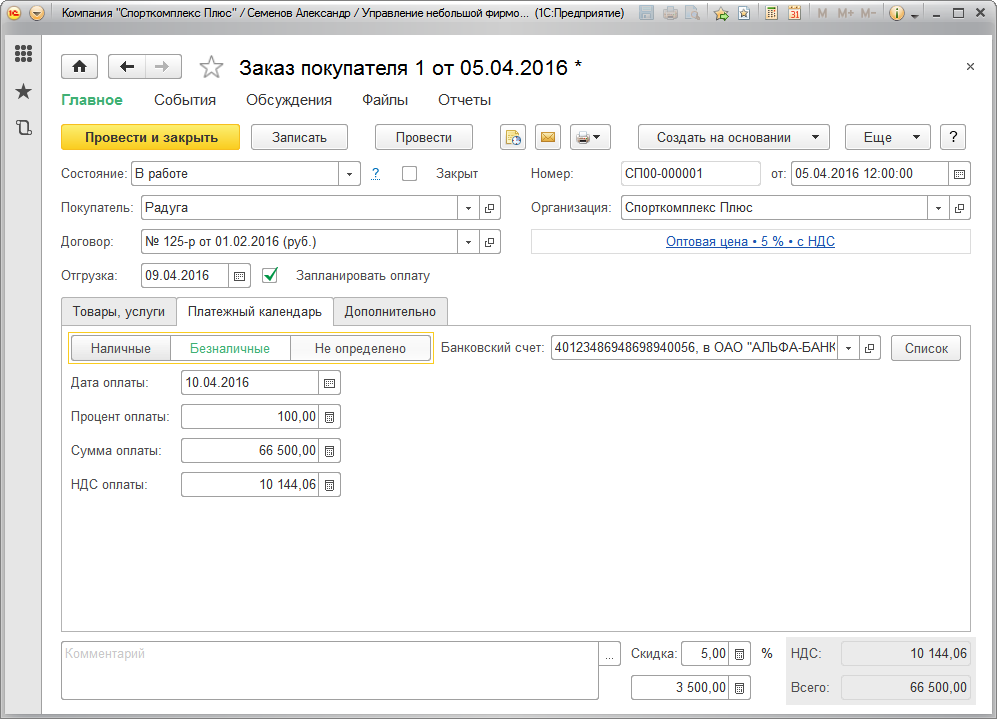Screen dimensions: 997x719
Task: Open calendar for Дата оплаты
Action: [x=329, y=383]
